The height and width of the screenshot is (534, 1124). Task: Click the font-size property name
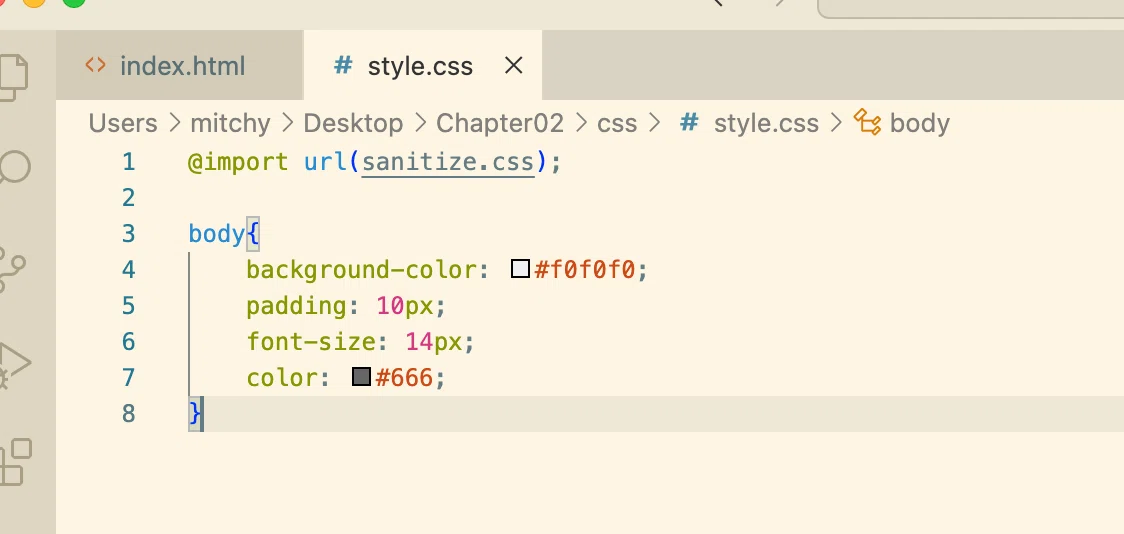[311, 342]
